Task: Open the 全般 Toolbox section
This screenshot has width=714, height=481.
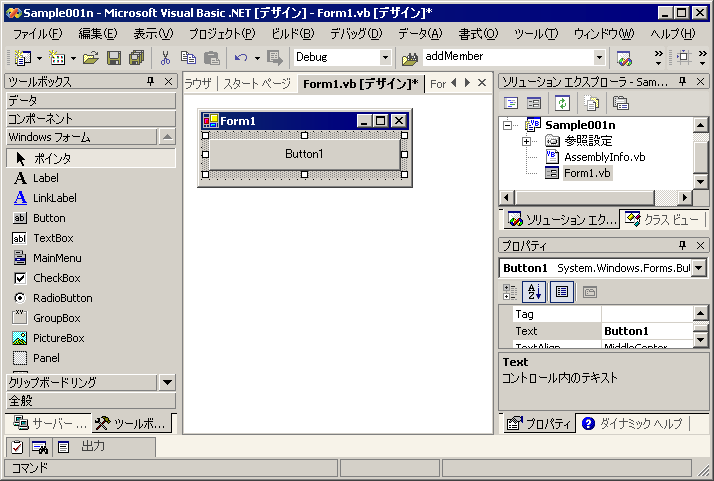Action: [x=91, y=400]
